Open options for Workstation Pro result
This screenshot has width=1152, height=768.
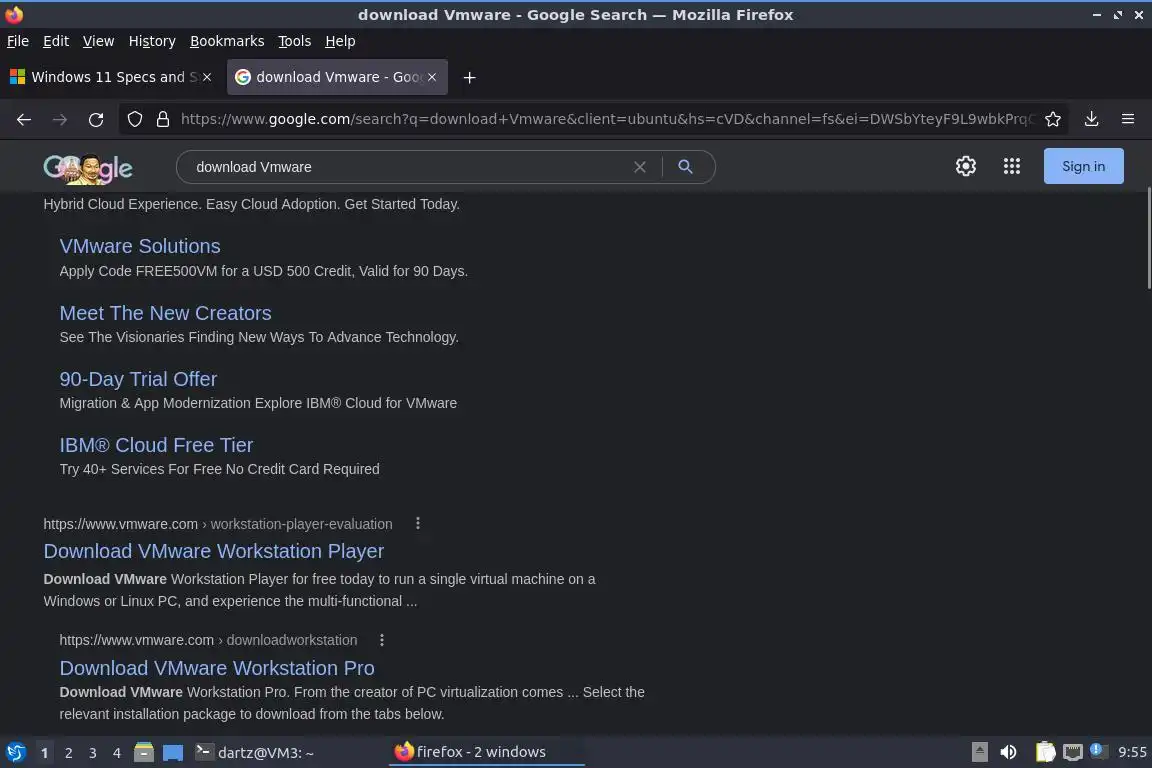(382, 640)
